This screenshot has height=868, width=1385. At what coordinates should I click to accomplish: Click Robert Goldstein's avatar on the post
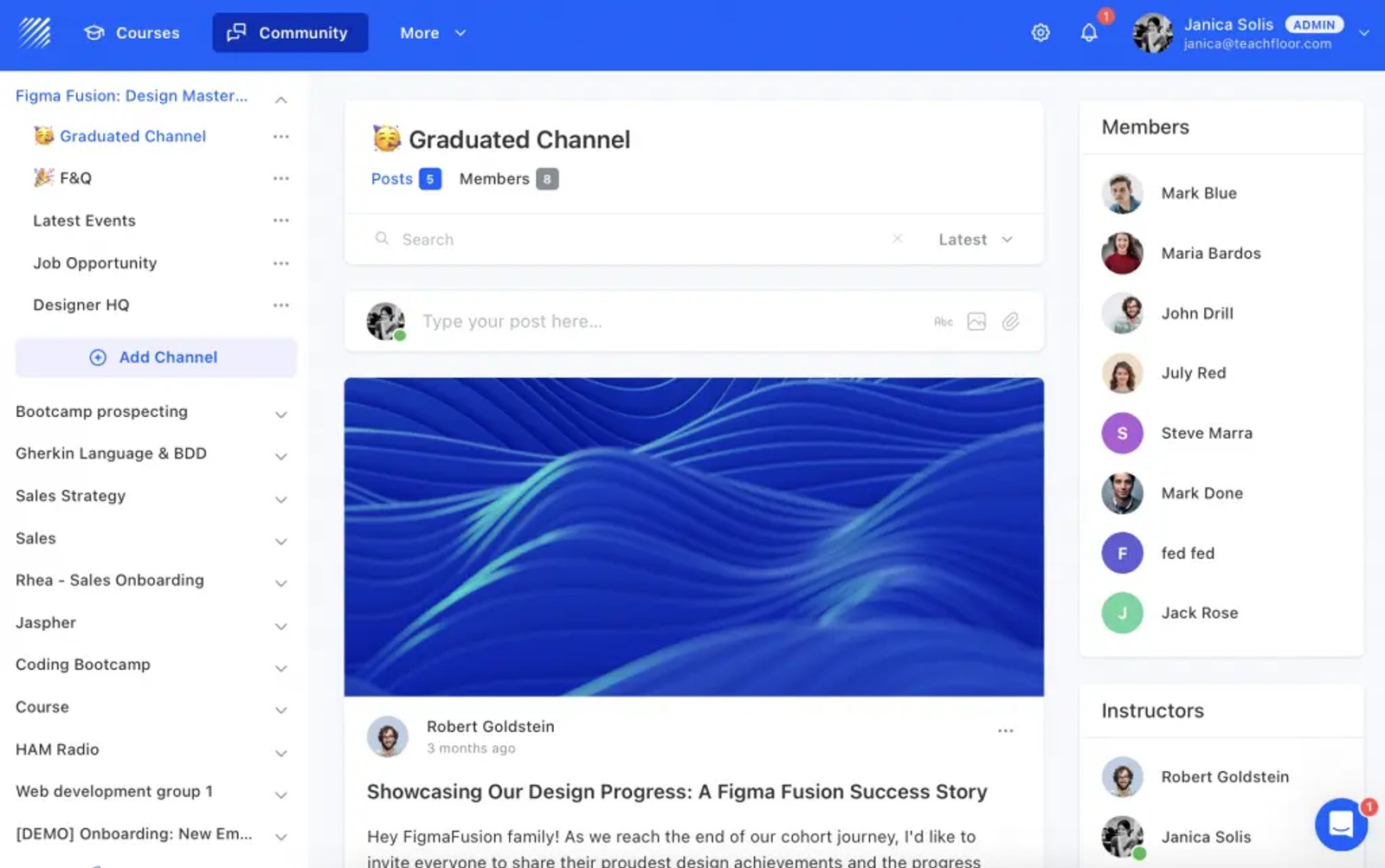(x=388, y=737)
